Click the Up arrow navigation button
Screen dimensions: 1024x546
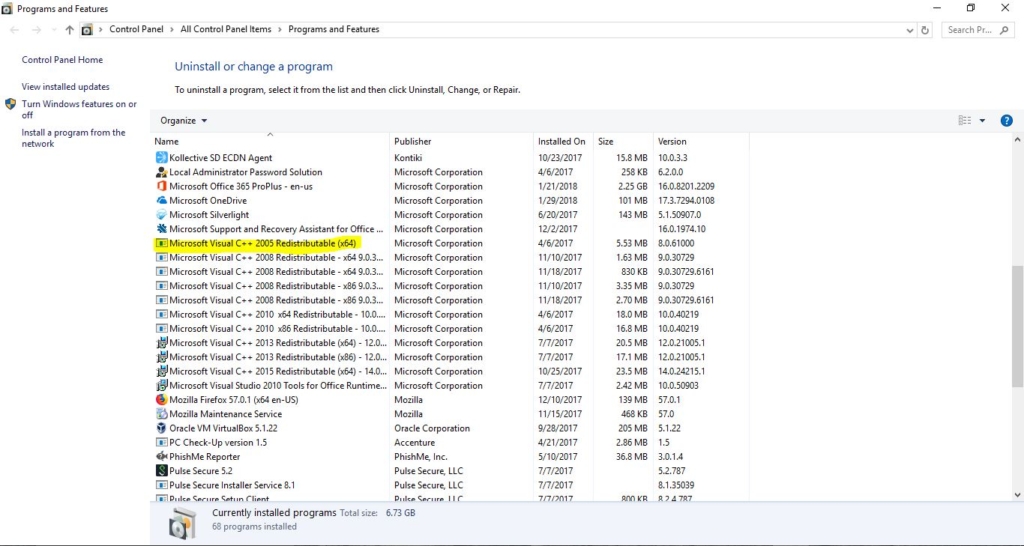tap(69, 30)
